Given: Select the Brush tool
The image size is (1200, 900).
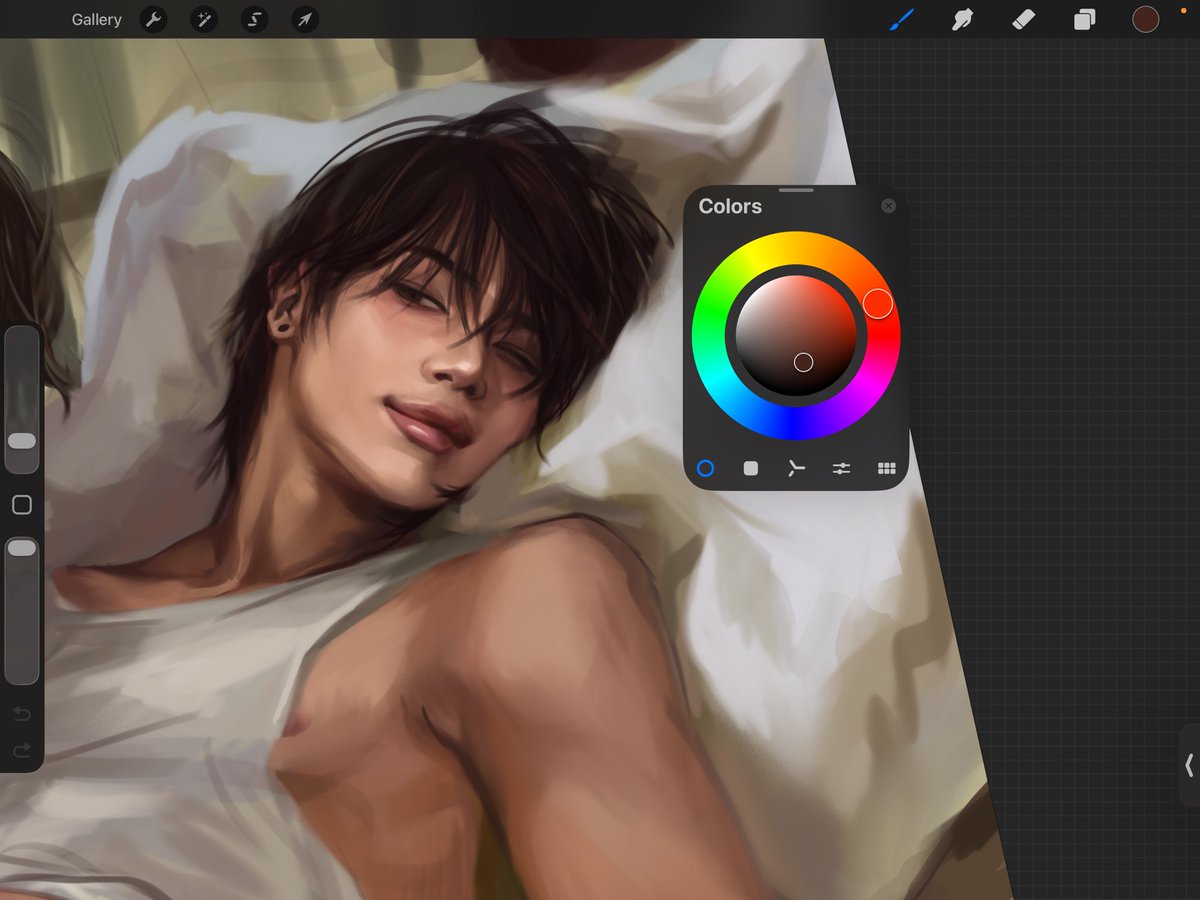Looking at the screenshot, I should (x=901, y=19).
